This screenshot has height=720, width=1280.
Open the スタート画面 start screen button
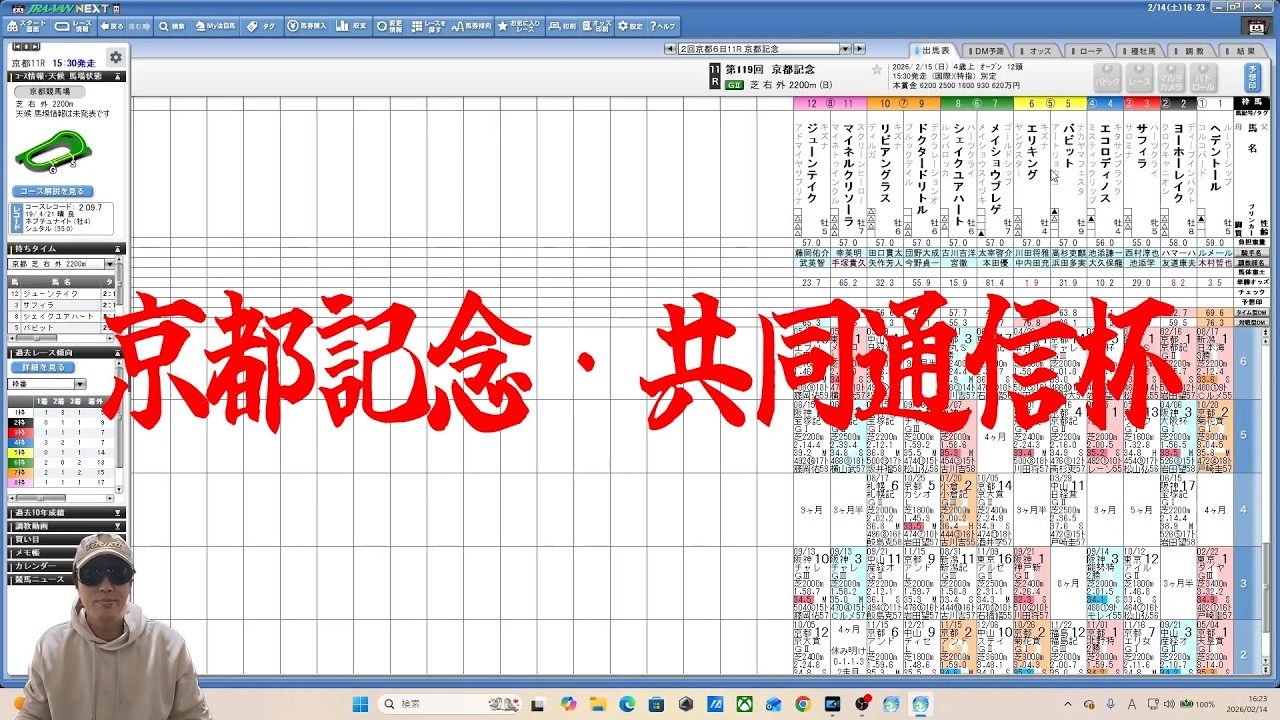[x=28, y=26]
